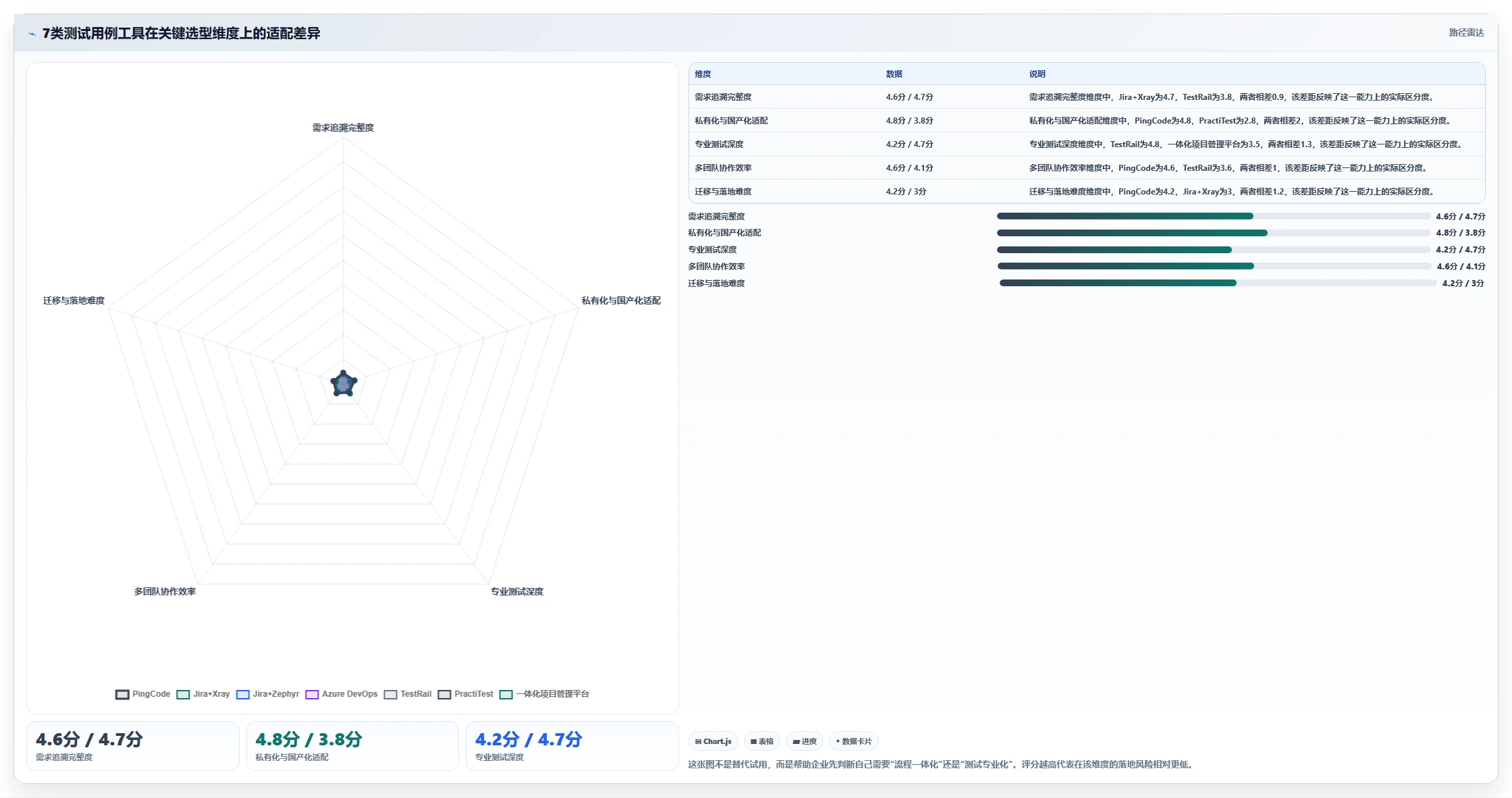Open the blue 4.2分 / 4.7分 data card

[572, 746]
